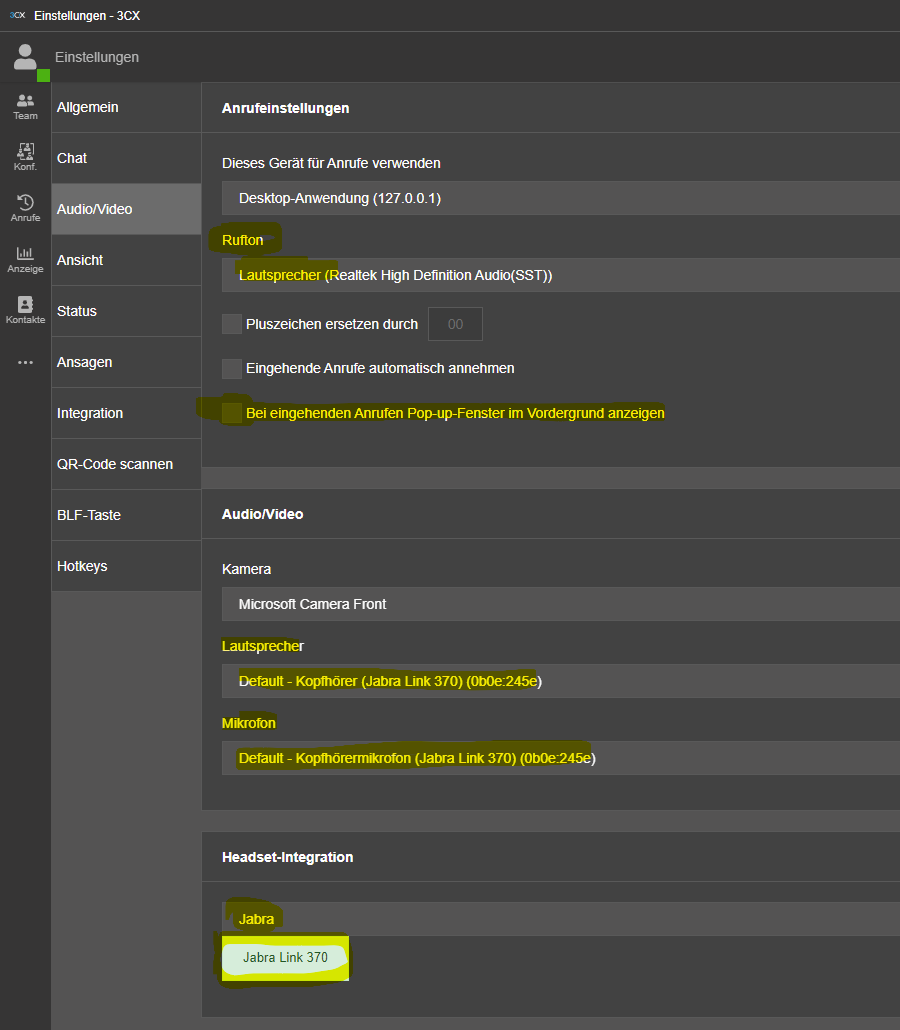The width and height of the screenshot is (900, 1030).
Task: Open the QR-Code scannen section
Action: (x=126, y=464)
